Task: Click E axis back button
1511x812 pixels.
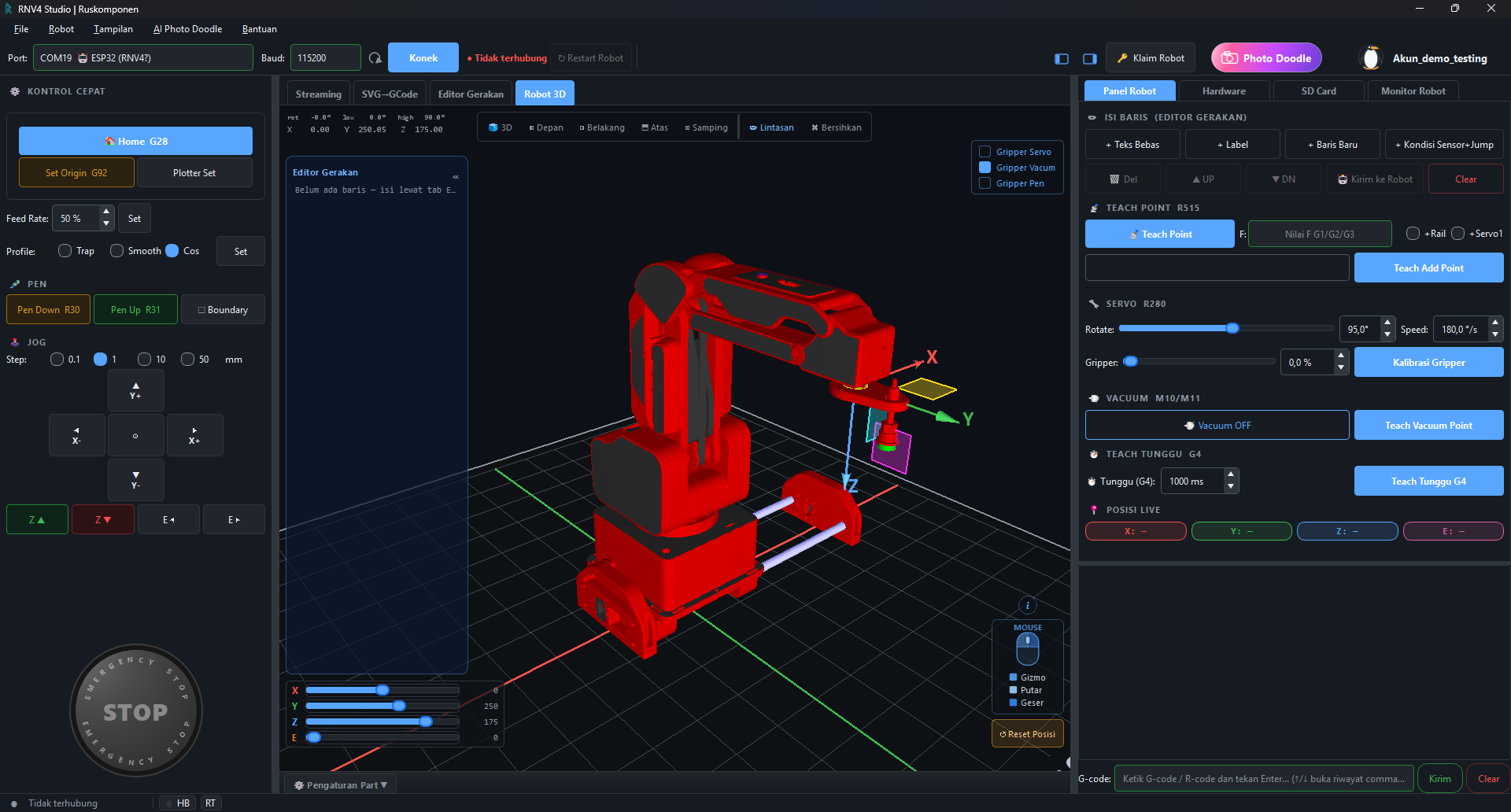Action: point(168,520)
